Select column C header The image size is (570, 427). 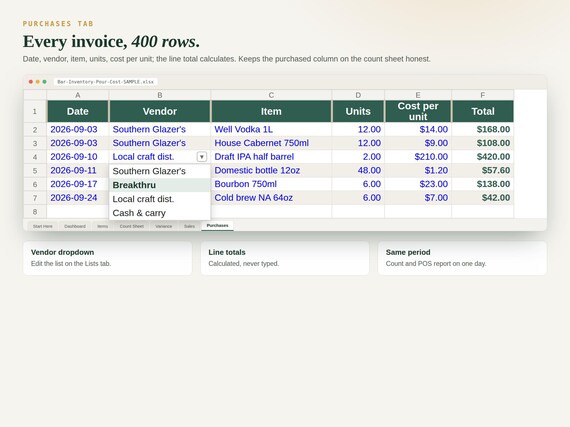271,95
